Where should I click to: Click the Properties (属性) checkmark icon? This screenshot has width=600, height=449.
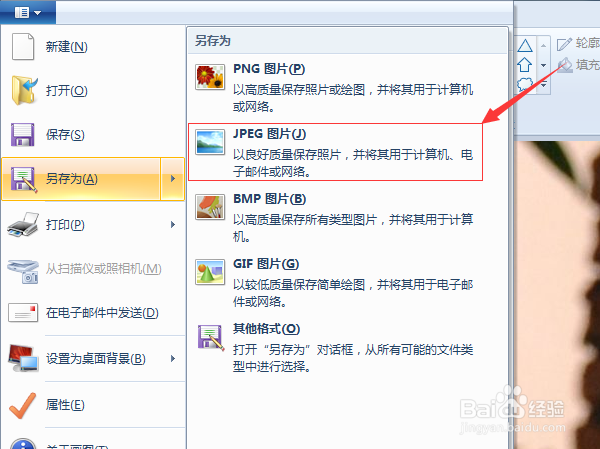click(23, 405)
